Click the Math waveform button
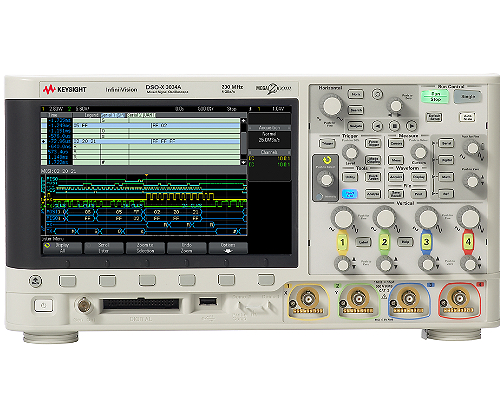Screen dimensions: 500x405 click(446, 177)
